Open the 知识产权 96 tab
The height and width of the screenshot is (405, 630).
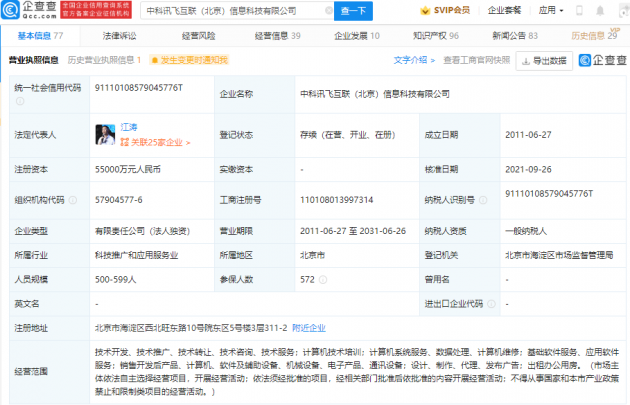(436, 36)
